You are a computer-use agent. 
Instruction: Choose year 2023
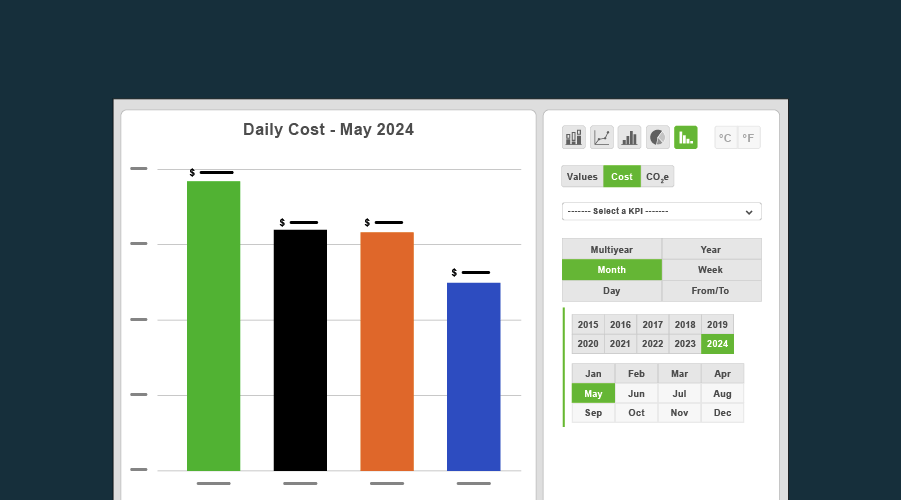pyautogui.click(x=685, y=344)
